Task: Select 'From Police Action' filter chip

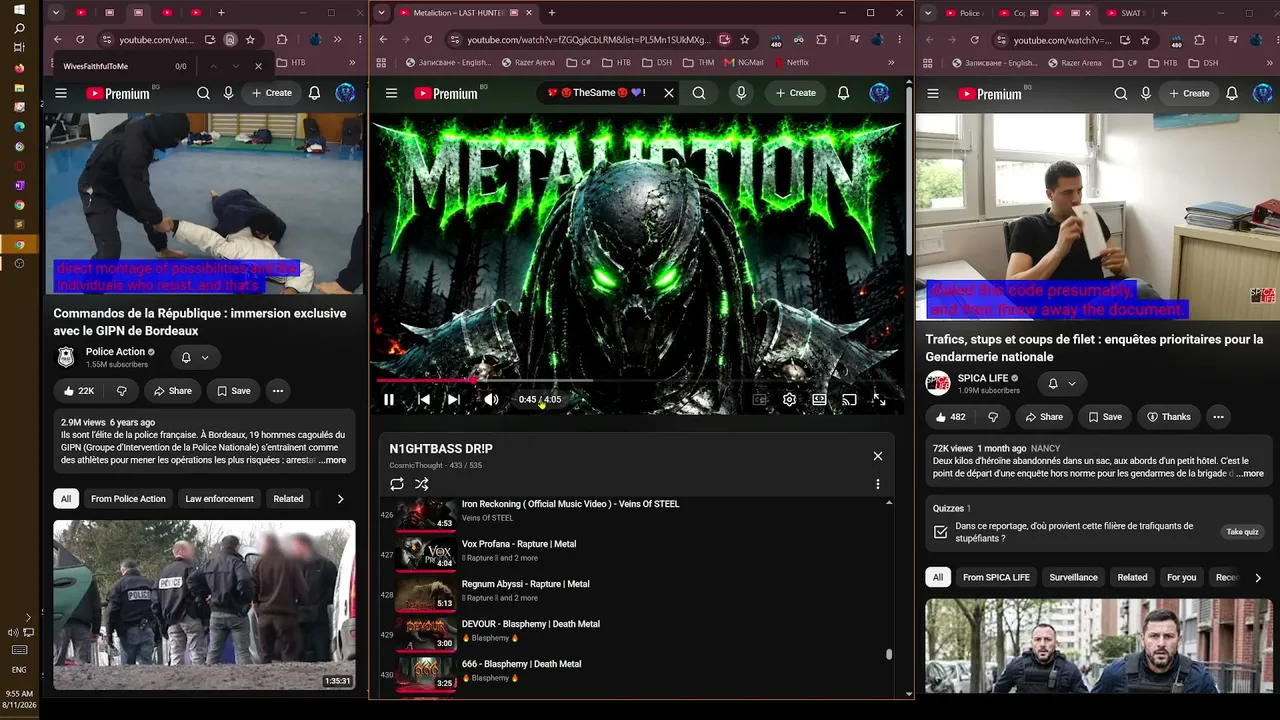Action: pos(128,499)
